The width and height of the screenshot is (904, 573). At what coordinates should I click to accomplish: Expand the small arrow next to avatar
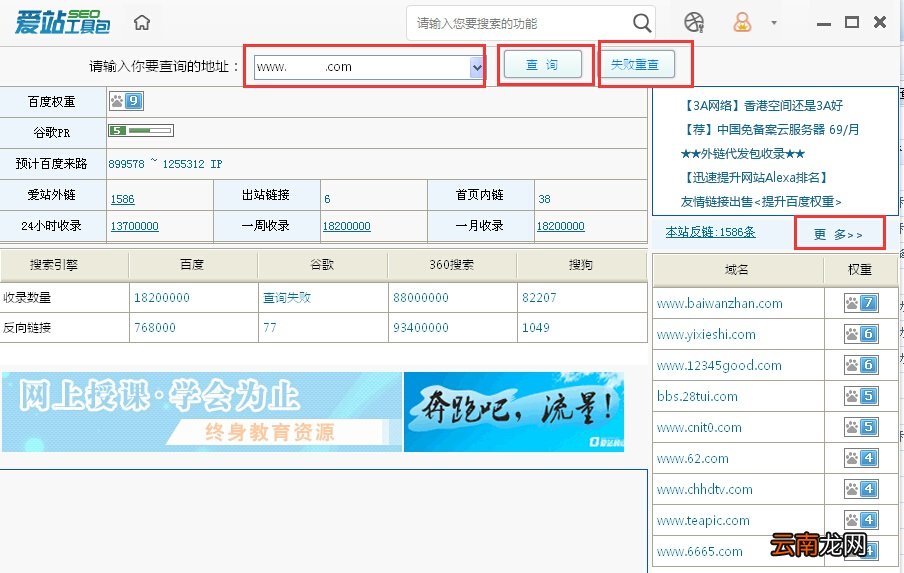coord(774,23)
